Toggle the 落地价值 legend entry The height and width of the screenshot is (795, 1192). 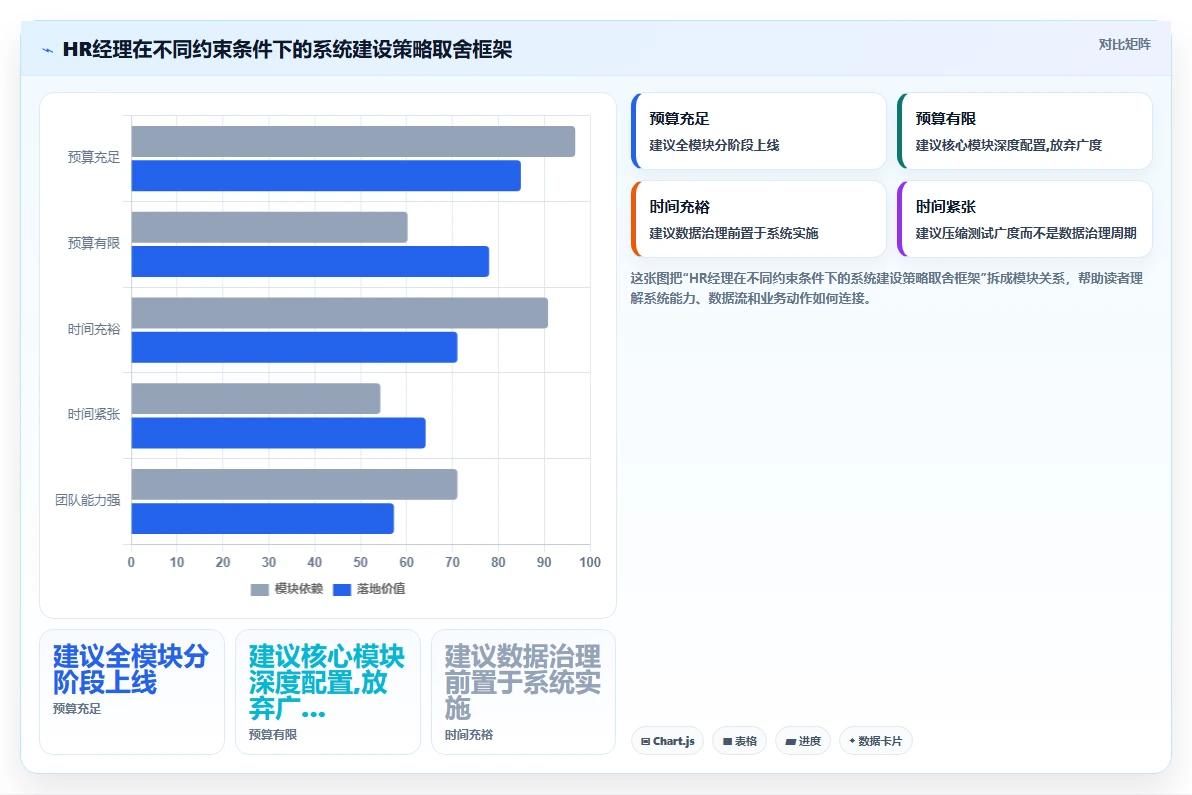(x=369, y=589)
